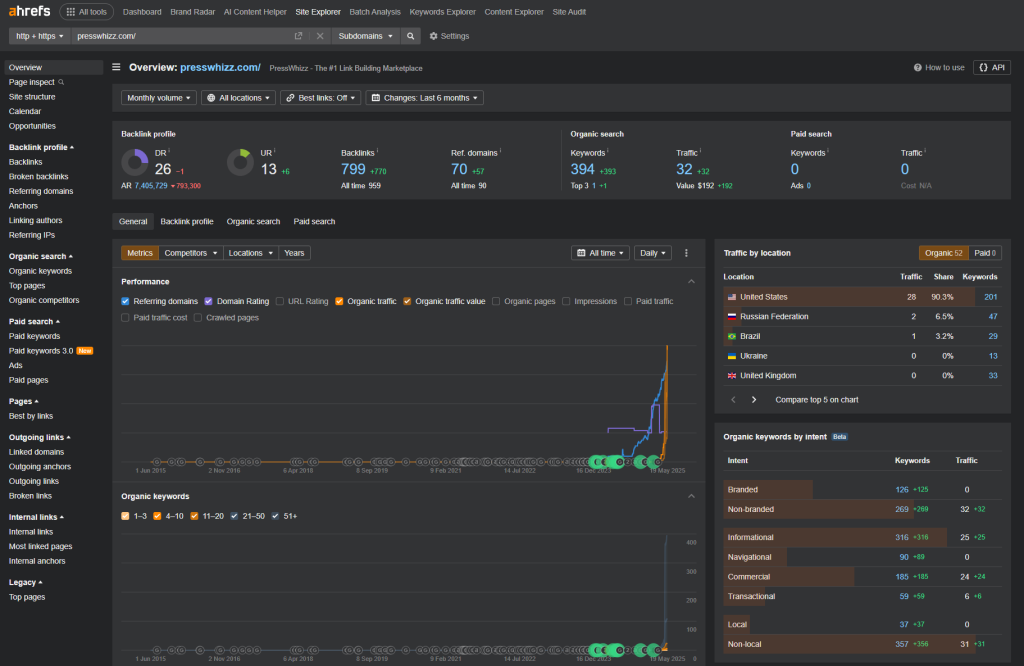The height and width of the screenshot is (666, 1024).
Task: Enable Impressions checkbox
Action: (566, 302)
